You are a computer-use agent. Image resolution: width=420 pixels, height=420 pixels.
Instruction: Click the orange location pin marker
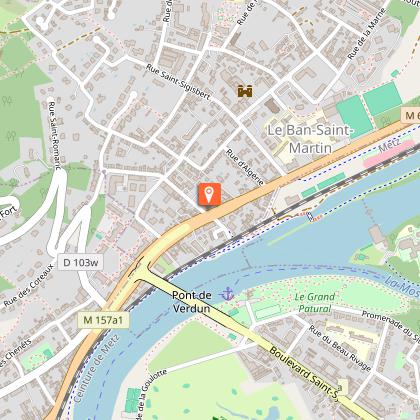(x=209, y=195)
